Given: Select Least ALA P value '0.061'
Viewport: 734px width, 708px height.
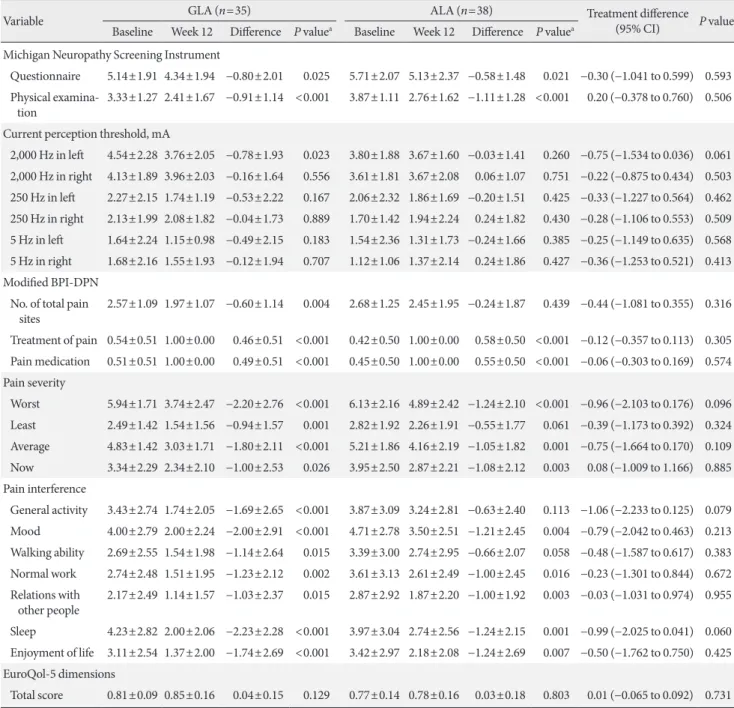Looking at the screenshot, I should [x=556, y=425].
